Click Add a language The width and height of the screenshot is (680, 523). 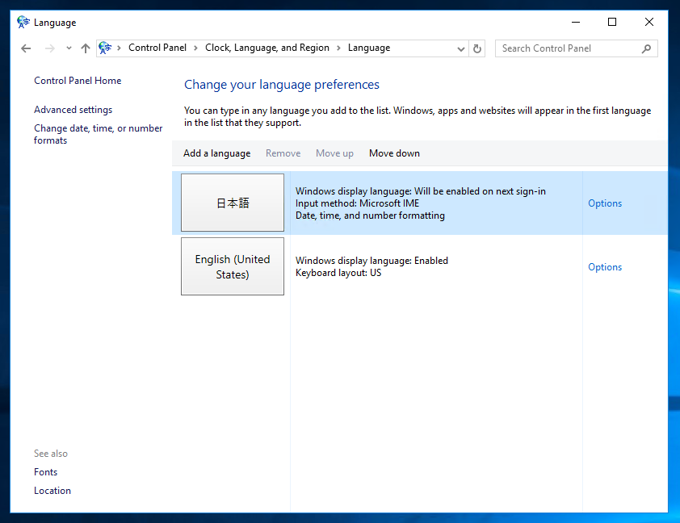point(217,154)
